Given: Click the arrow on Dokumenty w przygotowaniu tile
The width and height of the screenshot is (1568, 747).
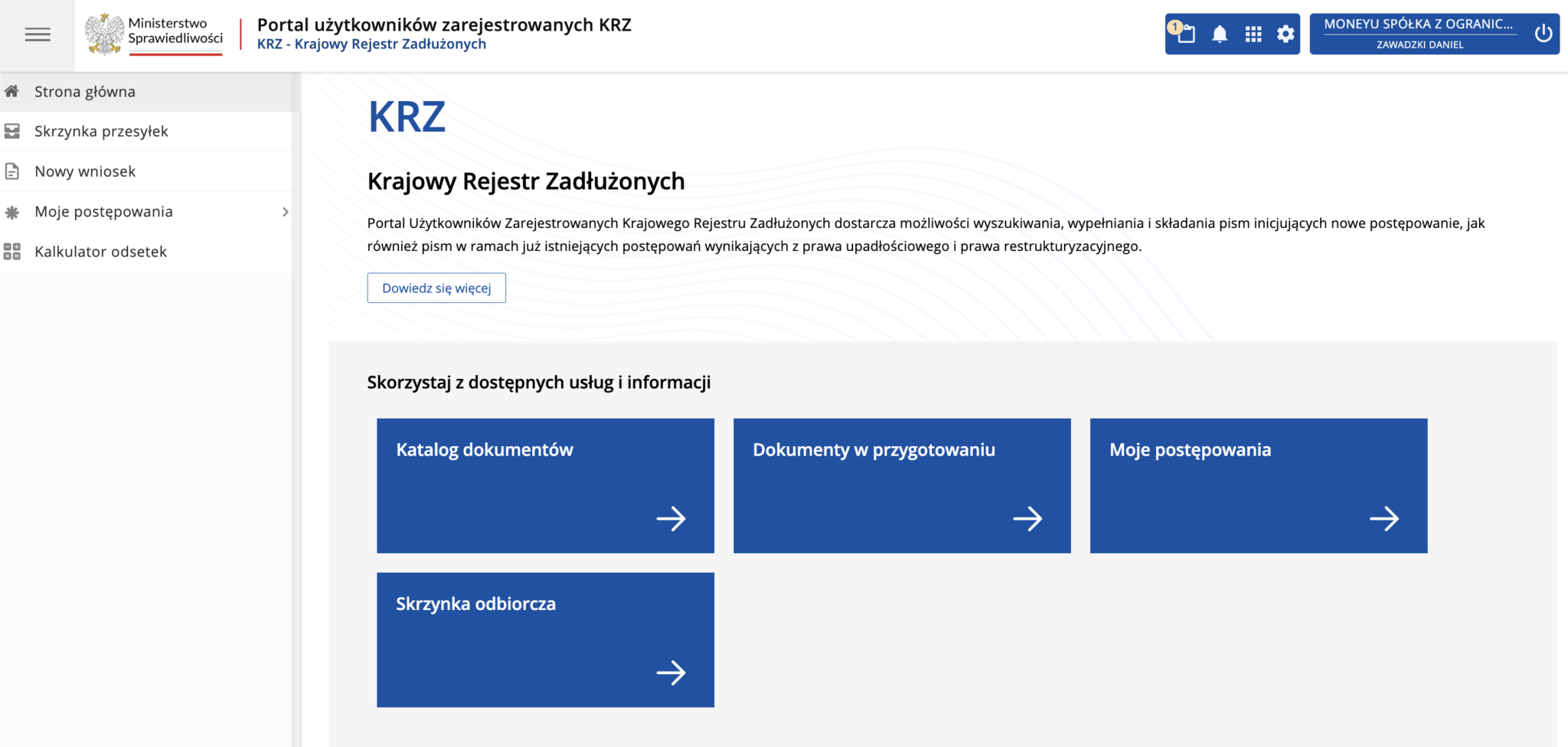Looking at the screenshot, I should pos(1027,519).
